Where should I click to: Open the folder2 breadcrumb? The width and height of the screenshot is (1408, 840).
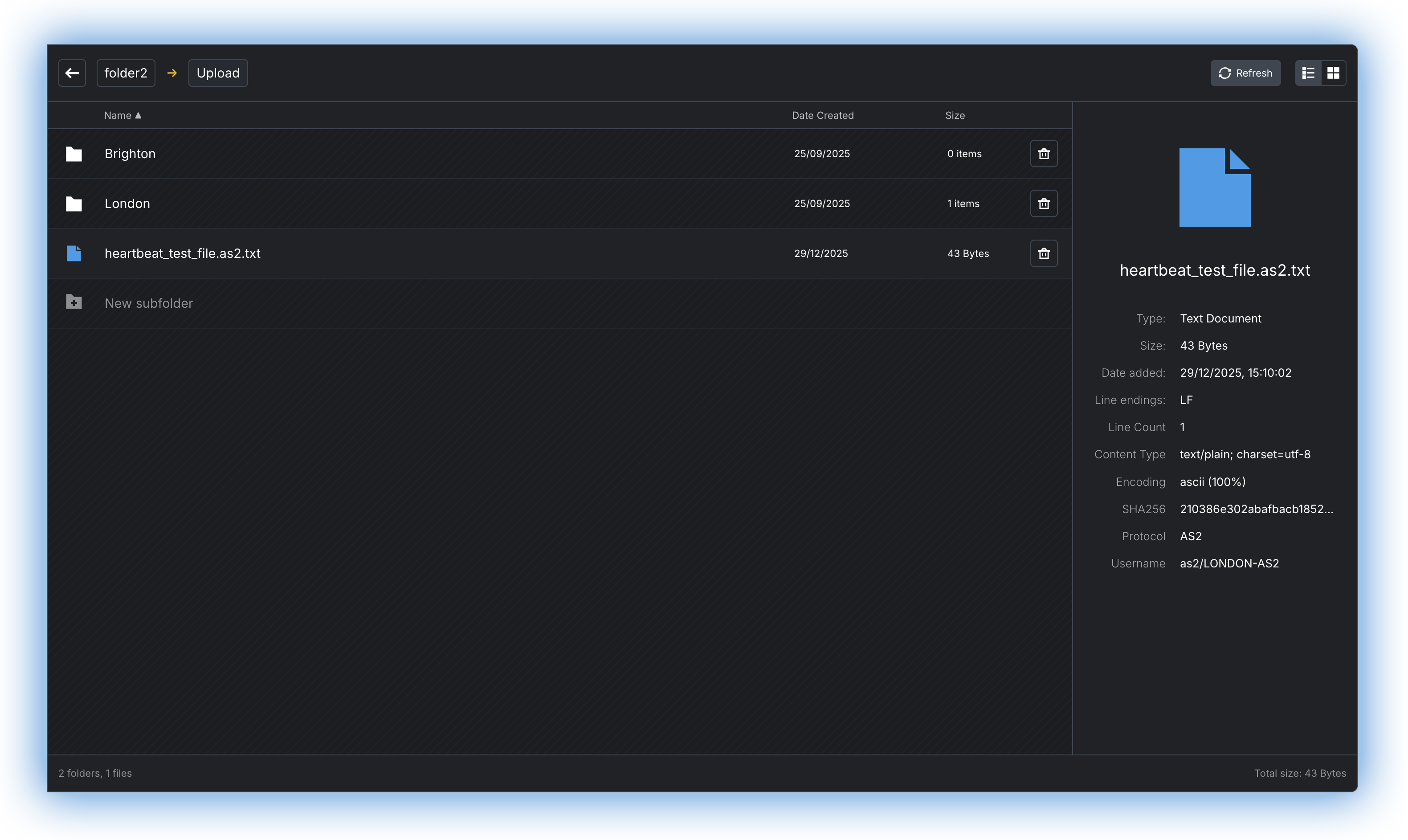(126, 73)
